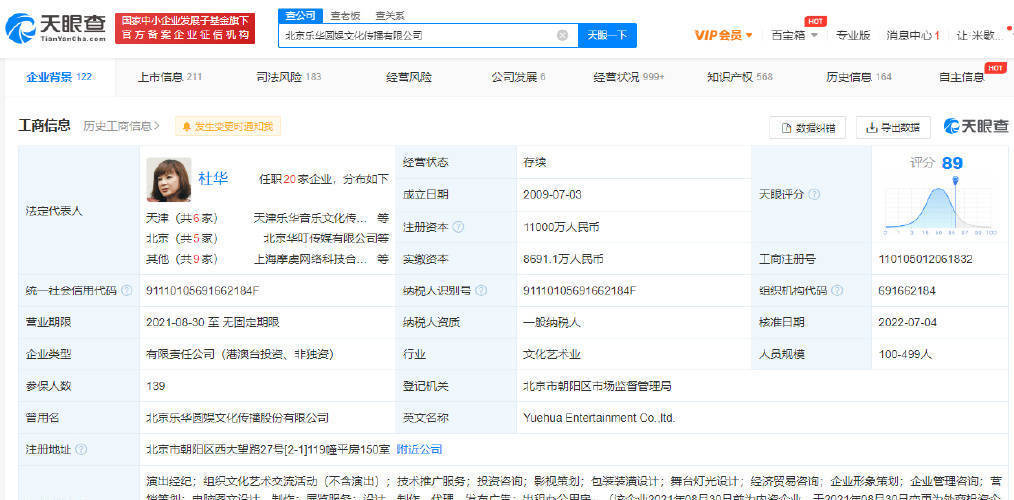
Task: Click the TianYanCha logo
Action: pyautogui.click(x=56, y=28)
